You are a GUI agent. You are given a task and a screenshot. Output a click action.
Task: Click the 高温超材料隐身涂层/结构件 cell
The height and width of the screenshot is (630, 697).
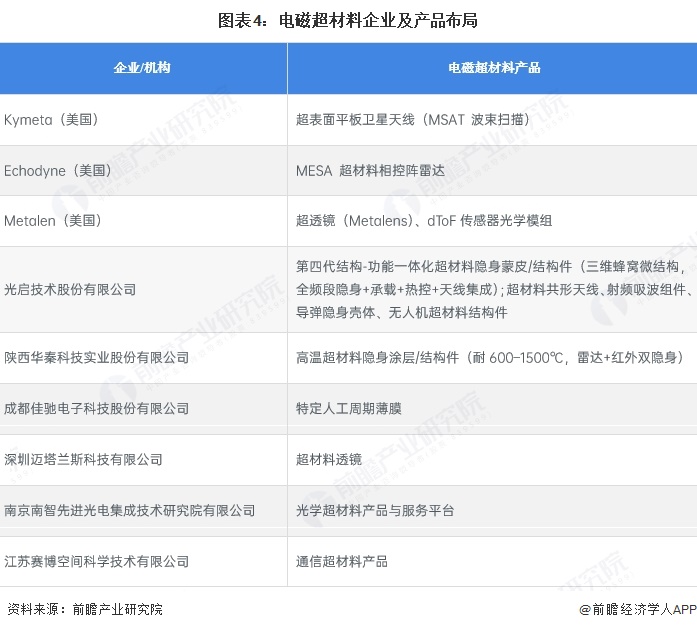pos(492,358)
